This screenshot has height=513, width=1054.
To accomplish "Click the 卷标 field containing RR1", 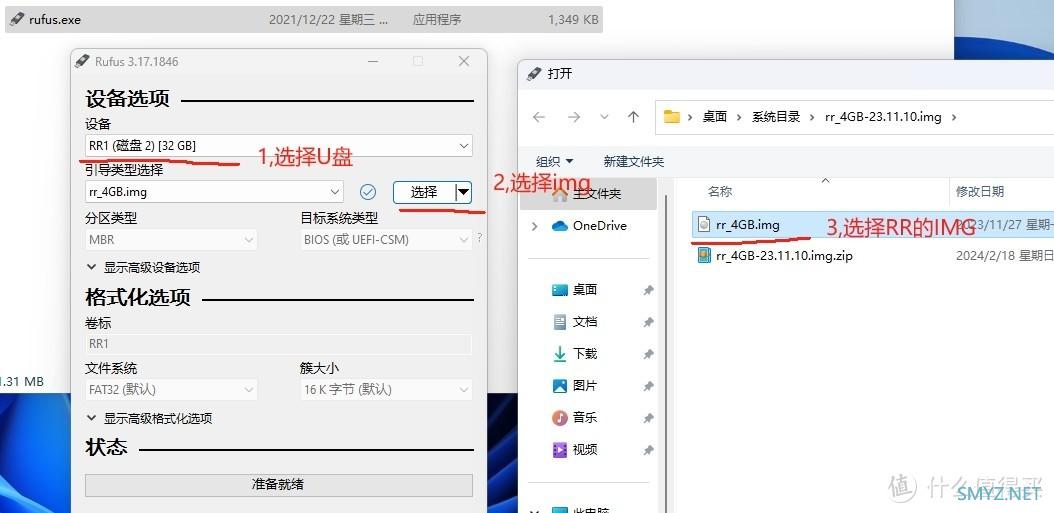I will point(279,344).
